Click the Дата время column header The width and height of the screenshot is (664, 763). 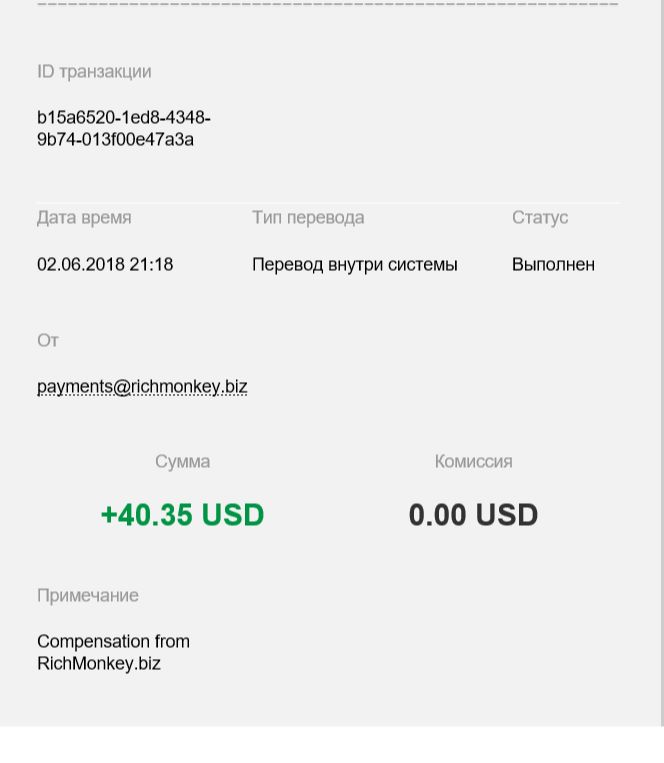(84, 218)
